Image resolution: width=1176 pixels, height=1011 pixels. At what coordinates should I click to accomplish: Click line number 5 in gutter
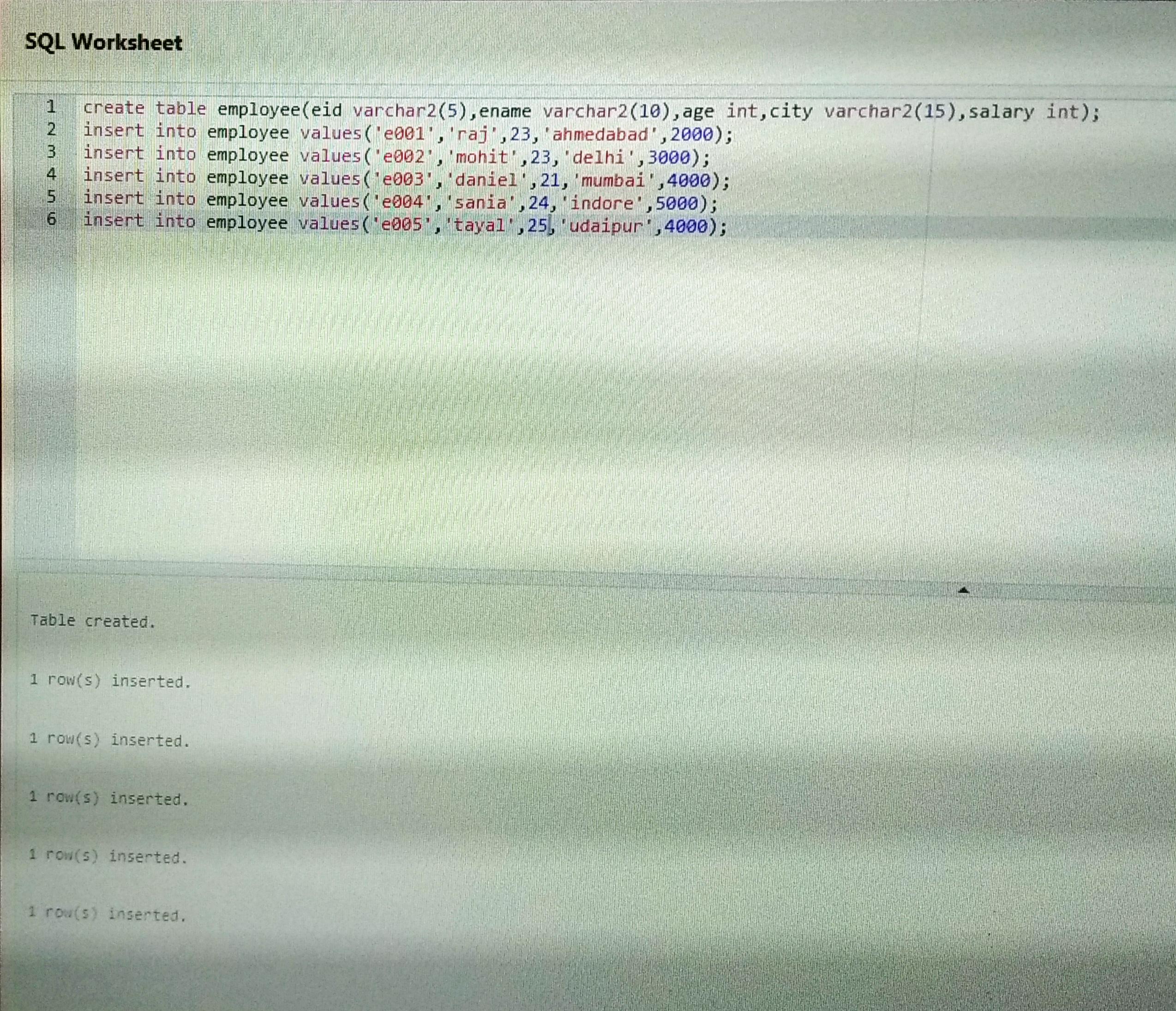(51, 197)
